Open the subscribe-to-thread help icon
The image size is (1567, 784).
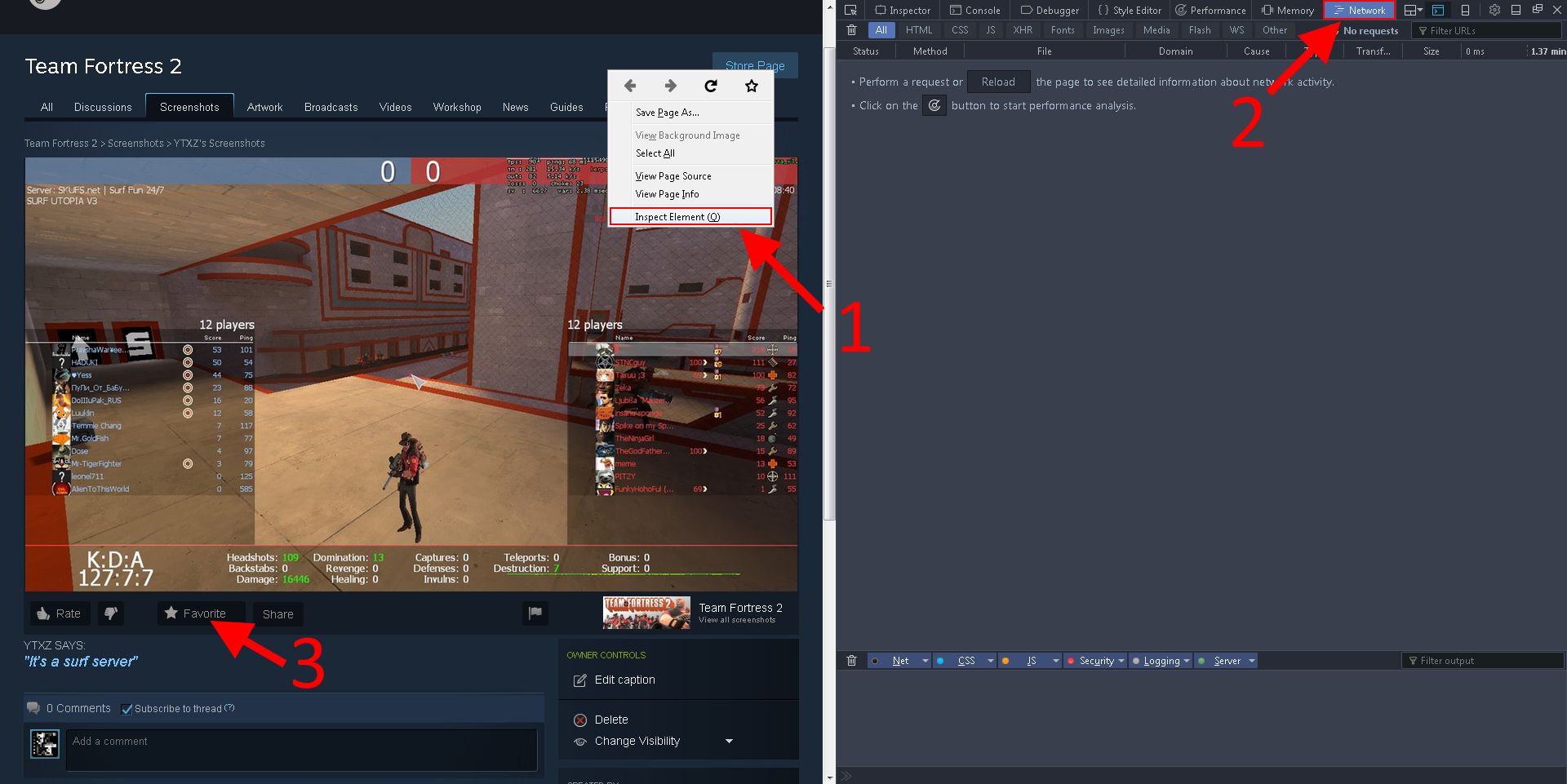[229, 708]
